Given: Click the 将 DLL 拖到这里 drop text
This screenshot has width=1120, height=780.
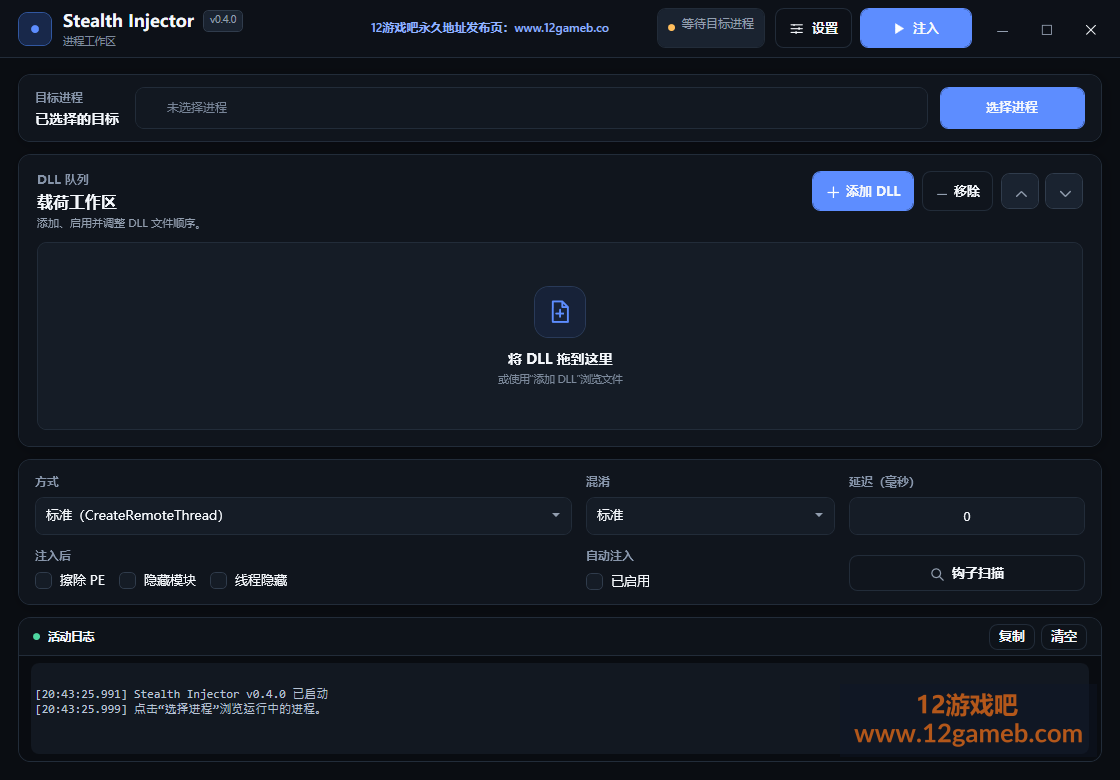Looking at the screenshot, I should click(x=560, y=359).
